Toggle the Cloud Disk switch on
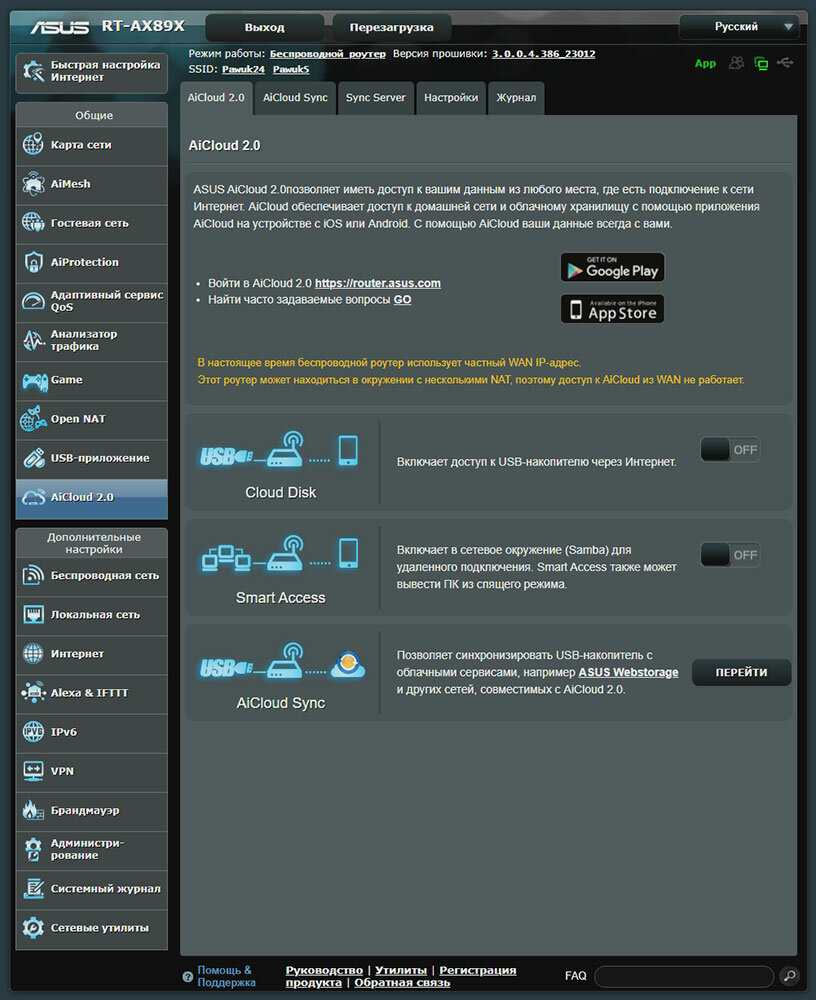The width and height of the screenshot is (816, 1000). coord(730,450)
